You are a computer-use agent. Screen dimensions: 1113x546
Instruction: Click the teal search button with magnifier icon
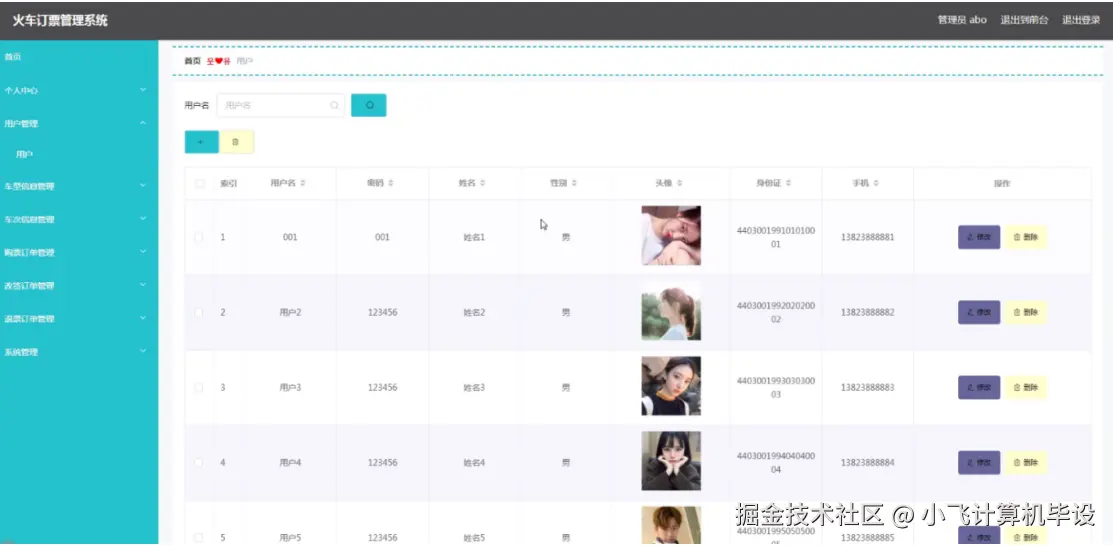pos(368,105)
